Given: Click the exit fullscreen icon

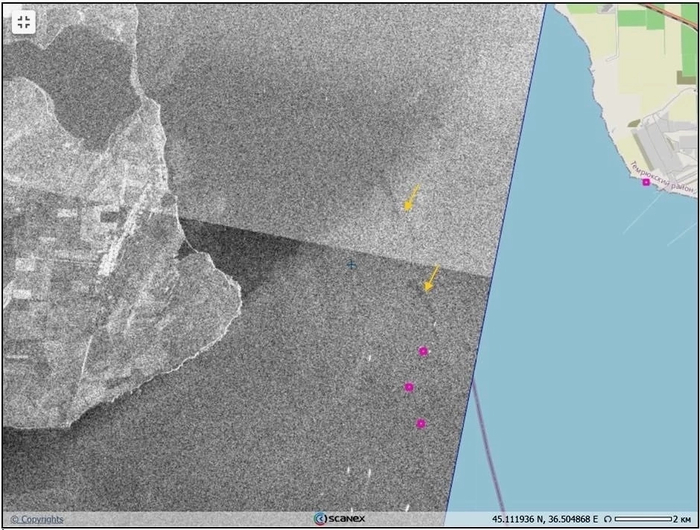Looking at the screenshot, I should [24, 23].
